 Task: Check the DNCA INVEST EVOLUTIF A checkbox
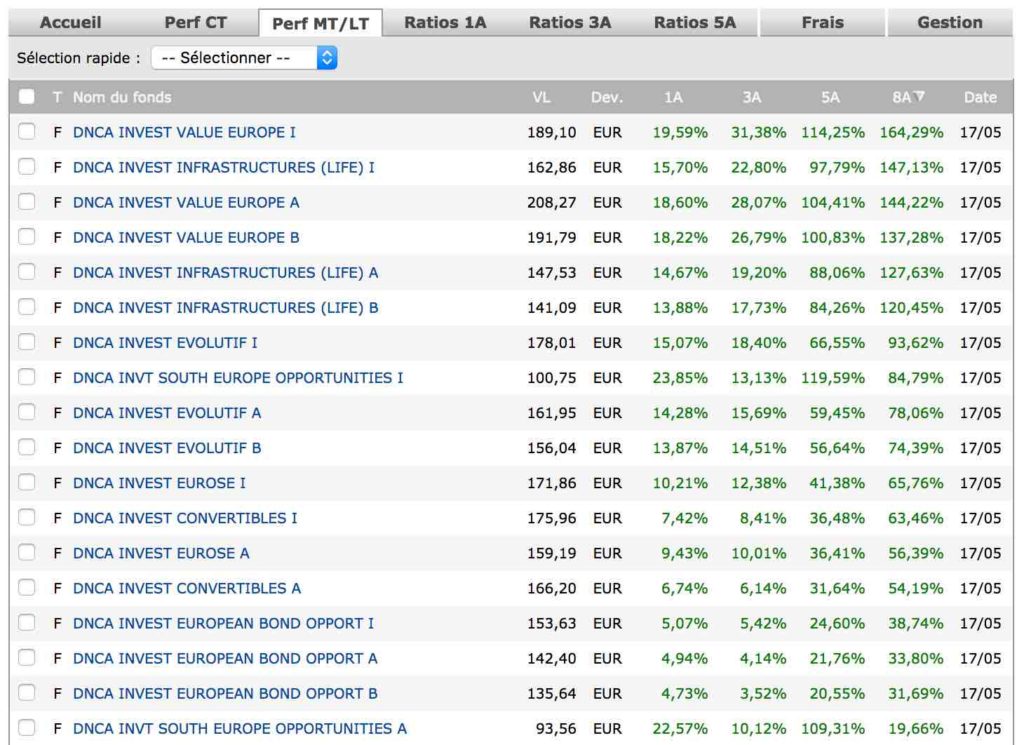coord(27,412)
